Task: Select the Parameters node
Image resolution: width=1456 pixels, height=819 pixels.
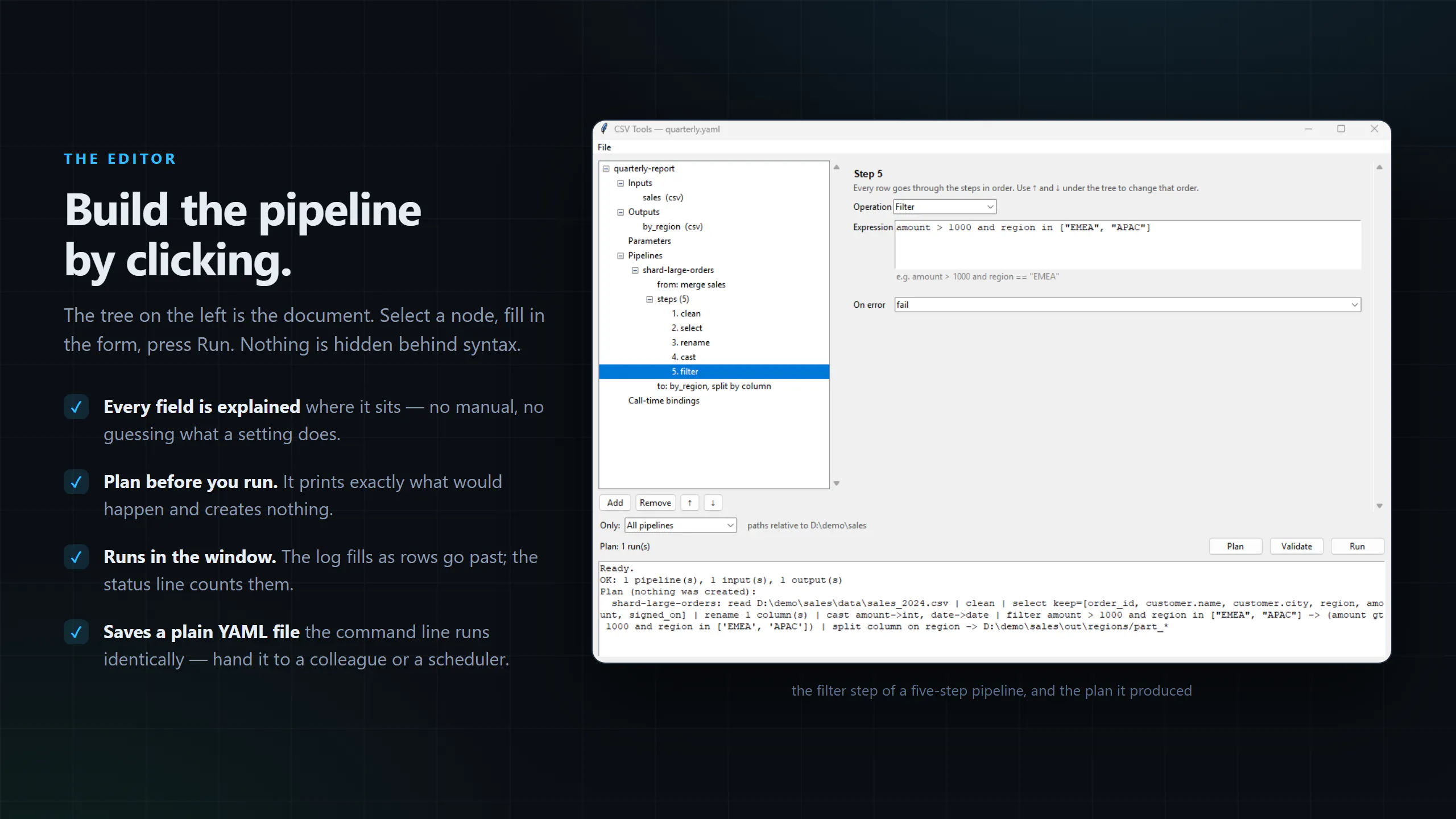Action: 649,241
